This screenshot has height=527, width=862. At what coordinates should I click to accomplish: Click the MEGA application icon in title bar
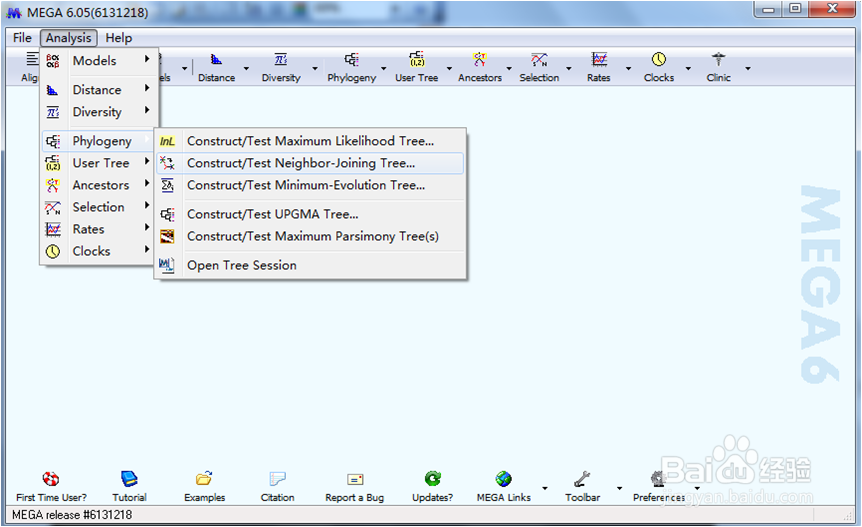[14, 12]
